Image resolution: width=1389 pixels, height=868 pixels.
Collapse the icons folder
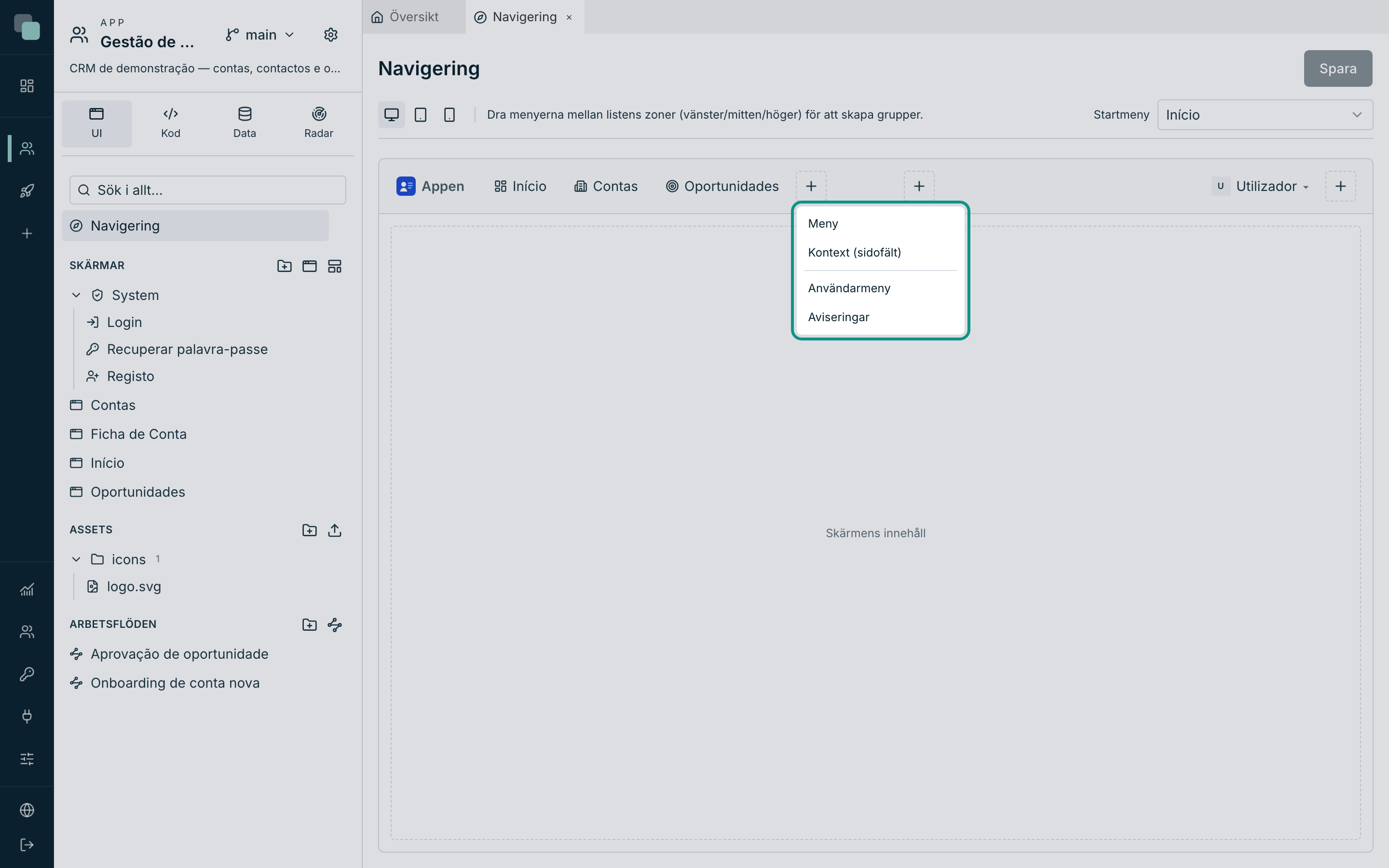coord(76,559)
